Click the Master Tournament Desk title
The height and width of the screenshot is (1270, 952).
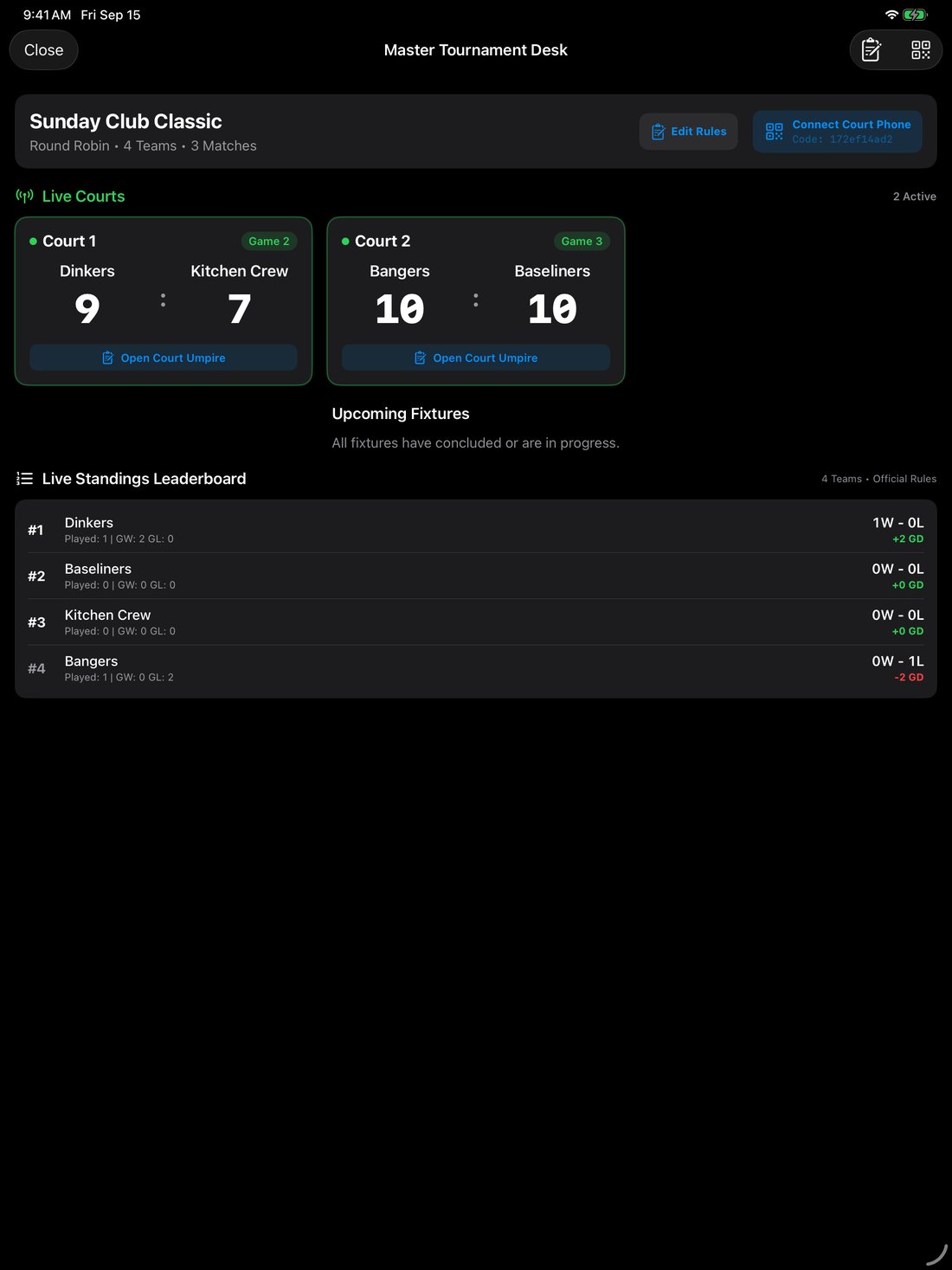coord(476,50)
